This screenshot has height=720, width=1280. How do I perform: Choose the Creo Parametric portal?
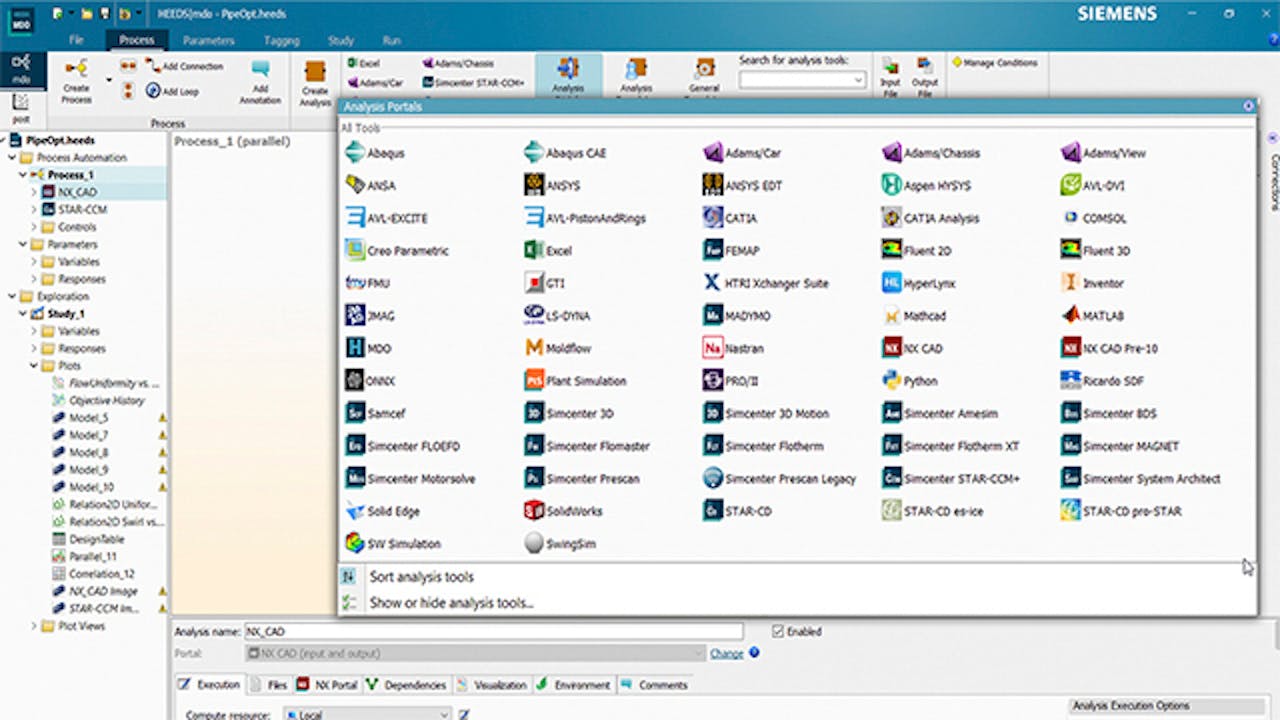[x=396, y=251]
